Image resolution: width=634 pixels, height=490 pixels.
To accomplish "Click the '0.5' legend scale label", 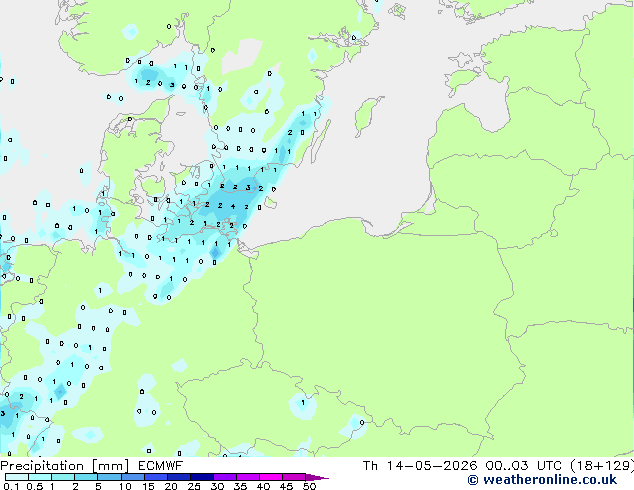I will (x=35, y=486).
